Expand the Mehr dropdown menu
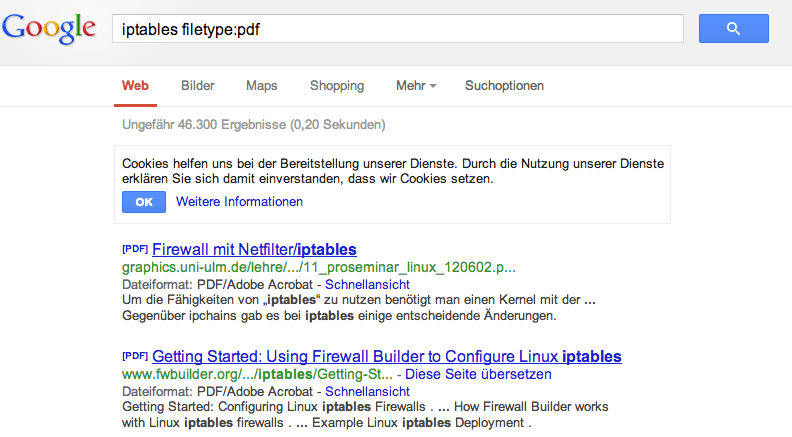 (416, 85)
